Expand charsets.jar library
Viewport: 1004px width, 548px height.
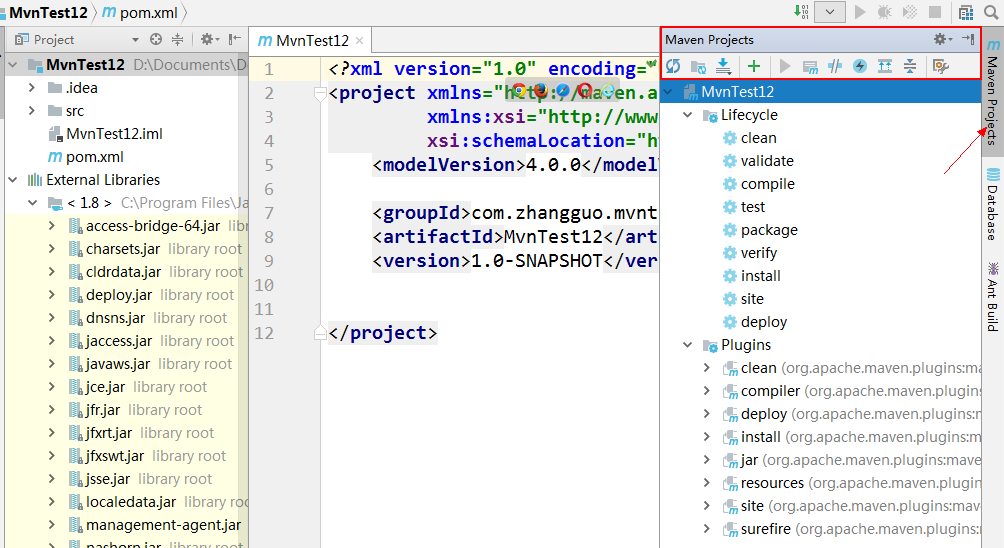click(x=52, y=249)
